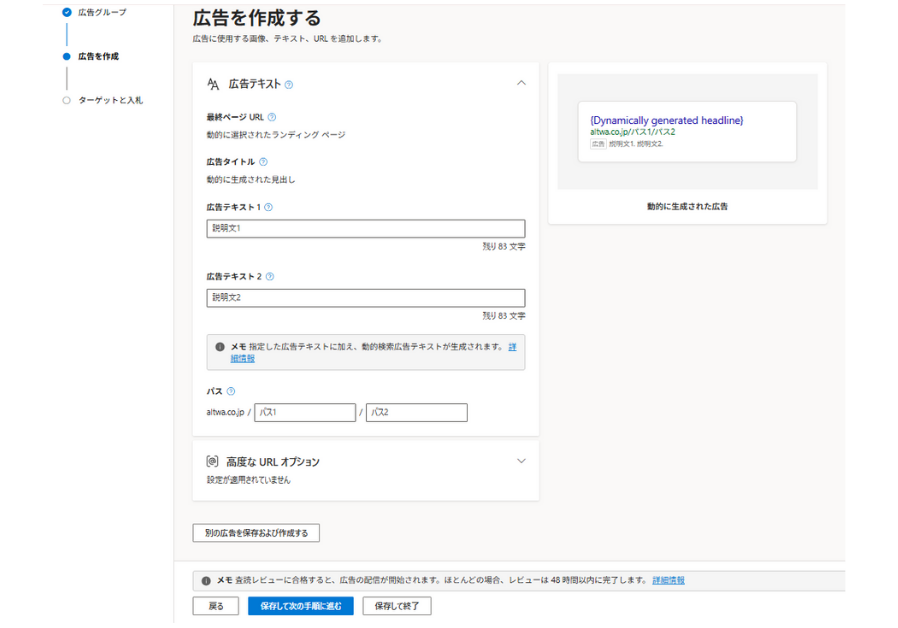Image resolution: width=898 pixels, height=628 pixels.
Task: Click help icon beside パス label
Action: click(231, 392)
